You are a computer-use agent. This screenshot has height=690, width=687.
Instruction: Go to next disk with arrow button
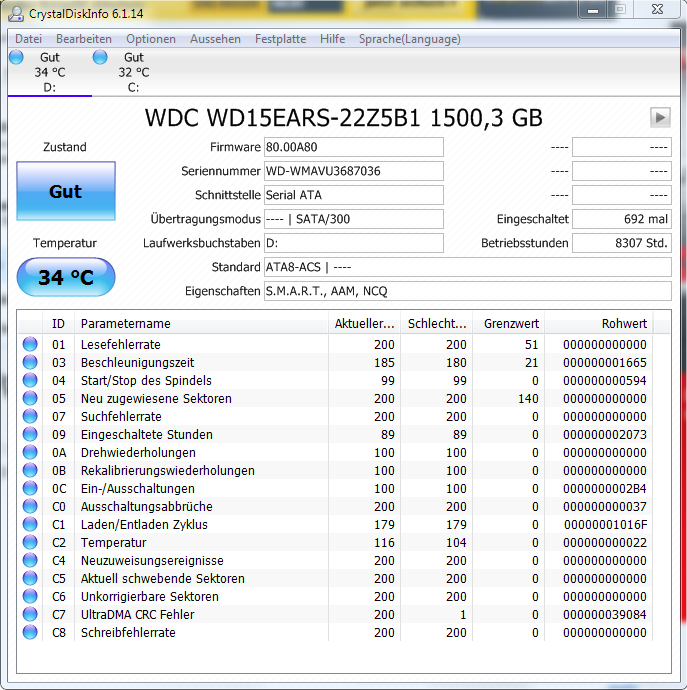(x=660, y=117)
